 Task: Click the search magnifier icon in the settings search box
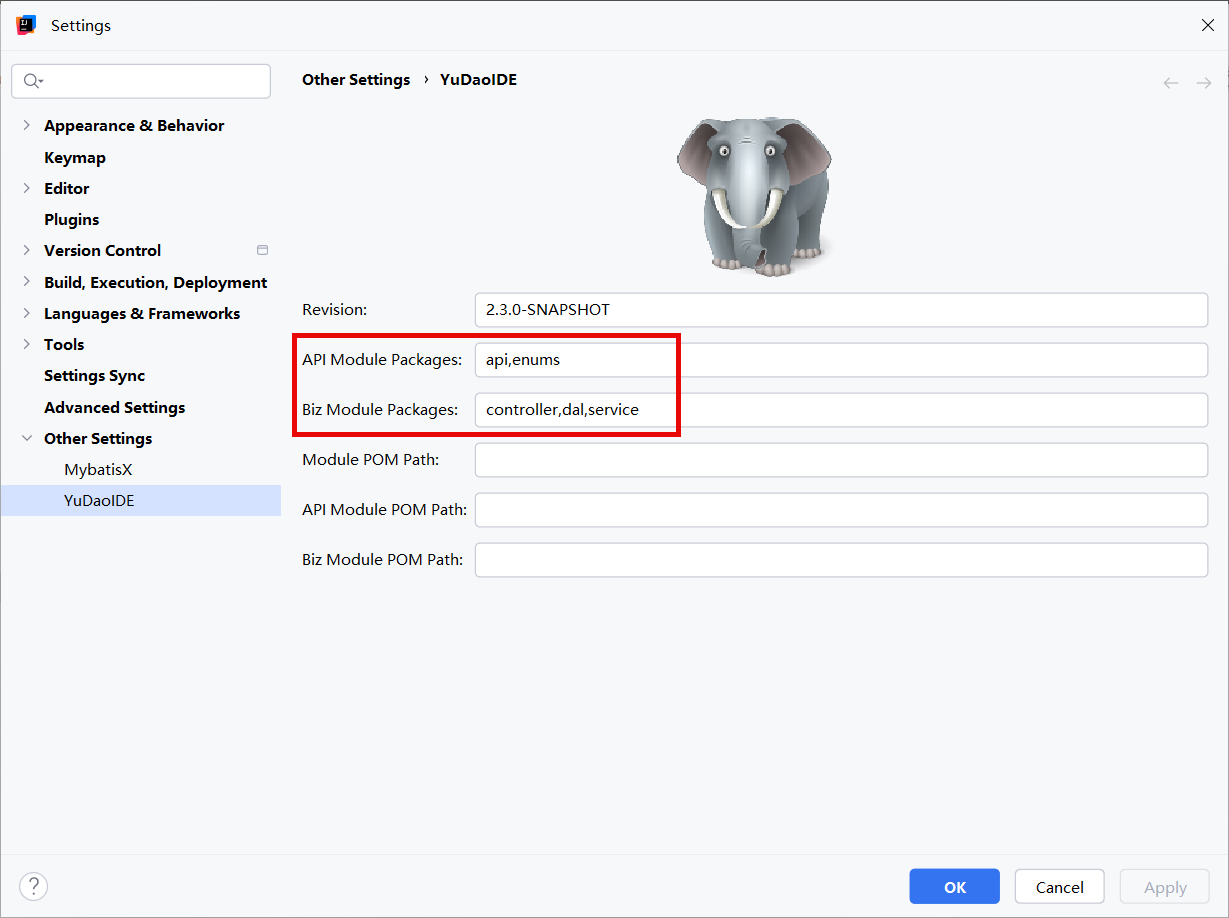(32, 81)
